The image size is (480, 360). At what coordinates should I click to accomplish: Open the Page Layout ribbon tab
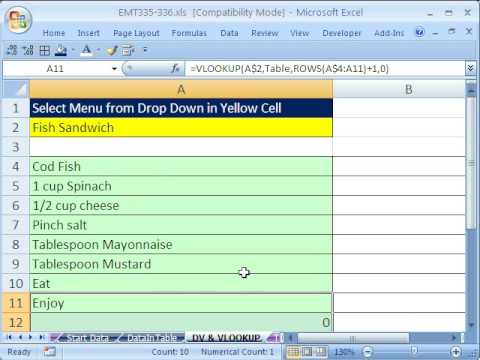point(136,33)
